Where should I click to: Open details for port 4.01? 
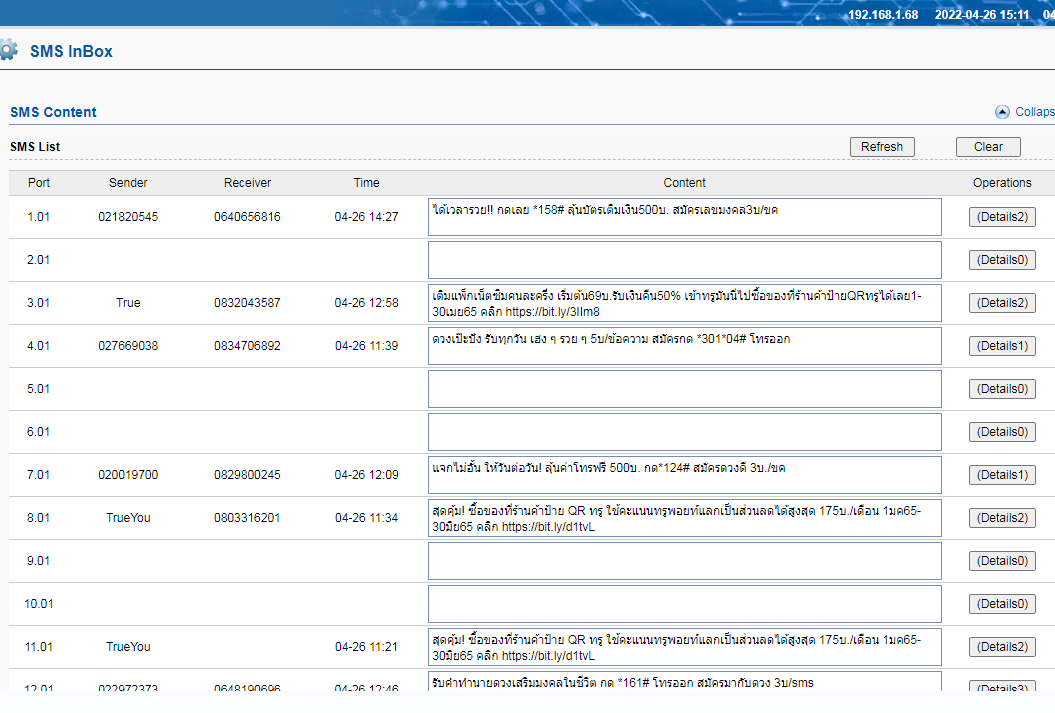[x=1001, y=346]
